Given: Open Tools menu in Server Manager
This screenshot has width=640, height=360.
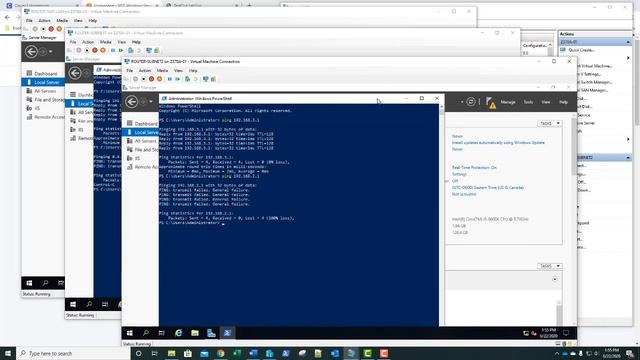Looking at the screenshot, I should click(528, 102).
